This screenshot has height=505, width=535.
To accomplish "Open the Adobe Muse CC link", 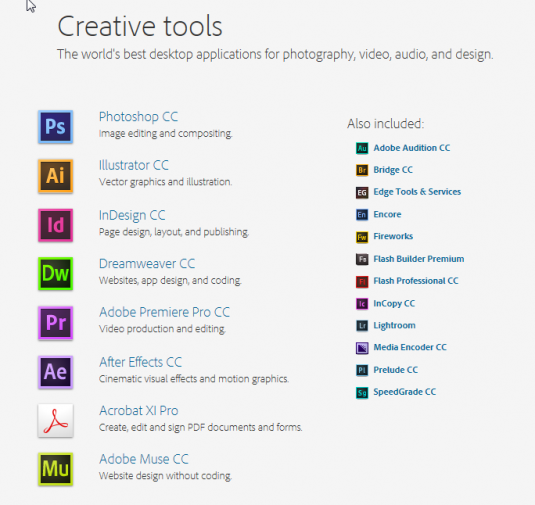I will click(144, 459).
